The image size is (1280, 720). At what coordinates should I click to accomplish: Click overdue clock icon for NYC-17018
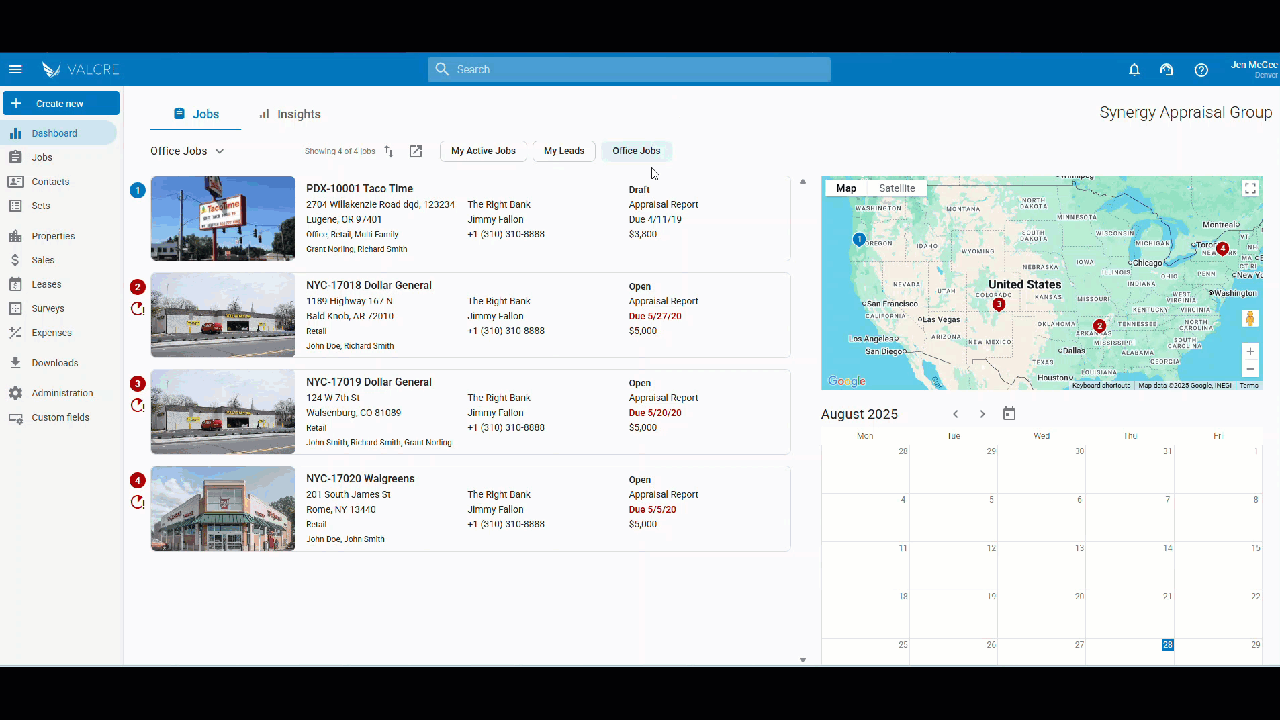(138, 308)
